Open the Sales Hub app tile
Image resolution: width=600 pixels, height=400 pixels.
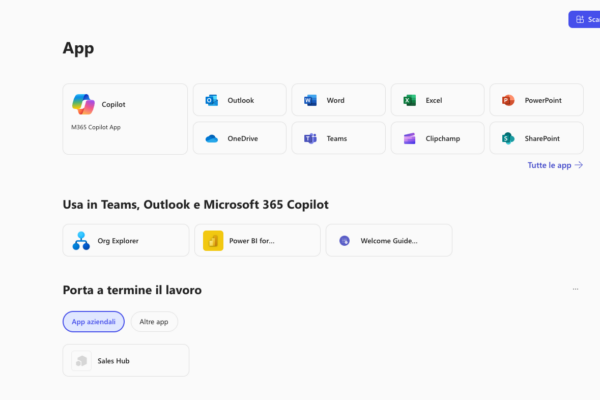click(x=125, y=360)
